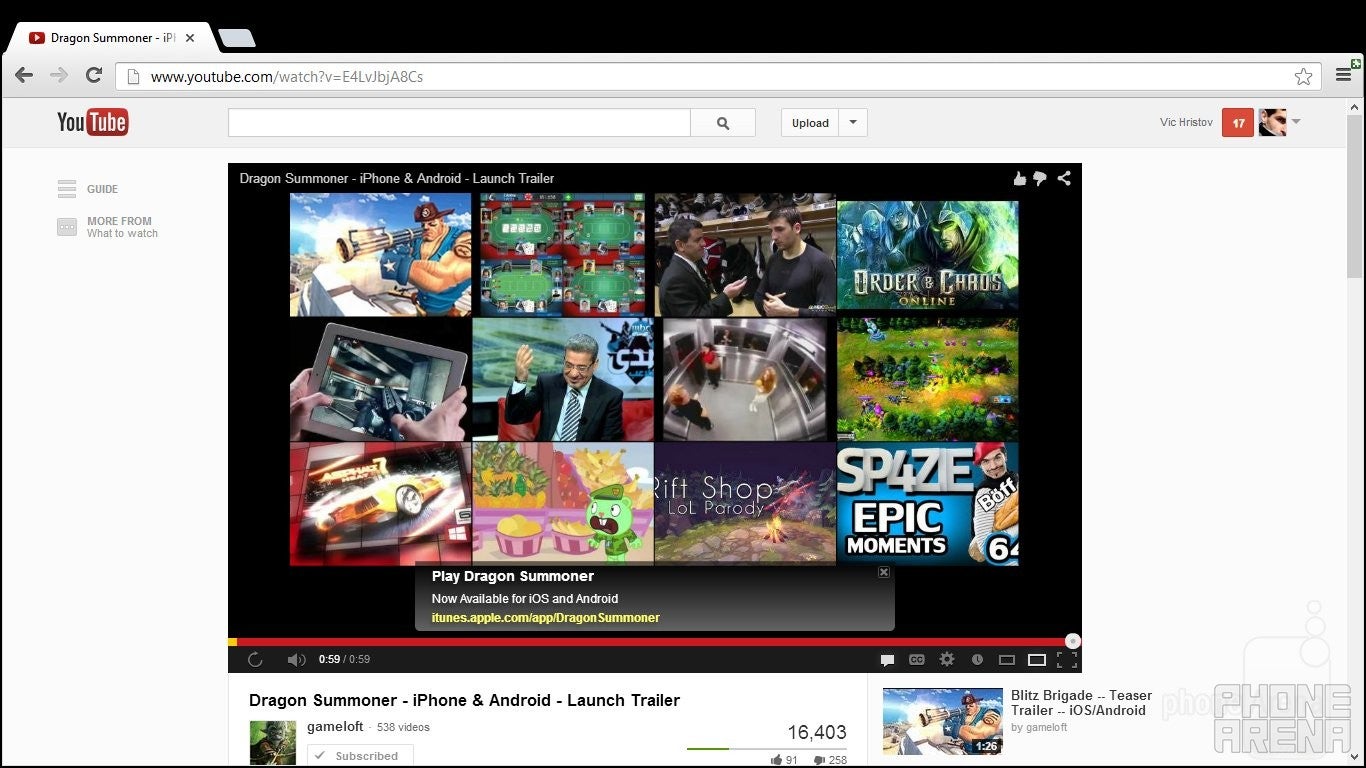Expand the account dropdown arrow beside avatar
1366x768 pixels.
tap(1296, 122)
